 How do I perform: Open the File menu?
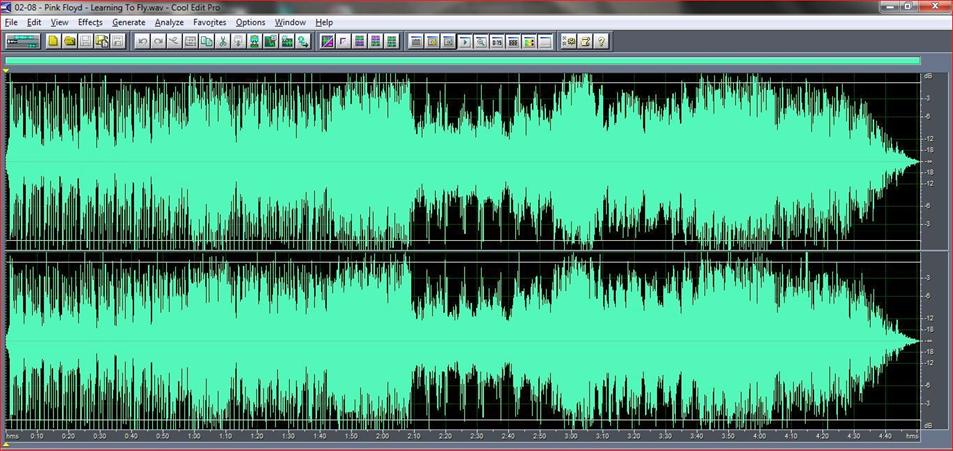pos(11,22)
